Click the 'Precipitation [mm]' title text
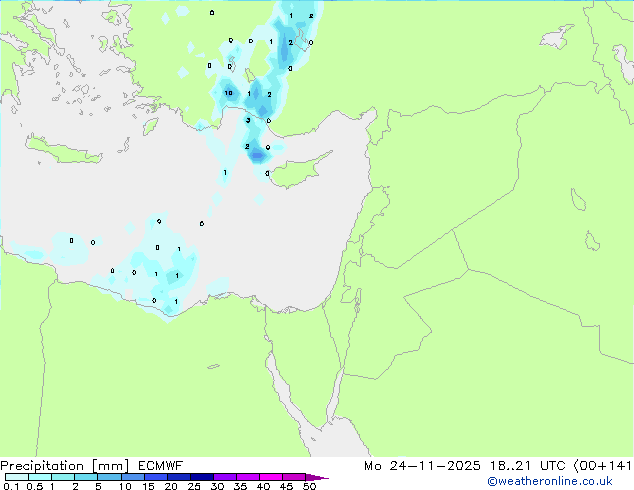The image size is (634, 490). [x=65, y=466]
